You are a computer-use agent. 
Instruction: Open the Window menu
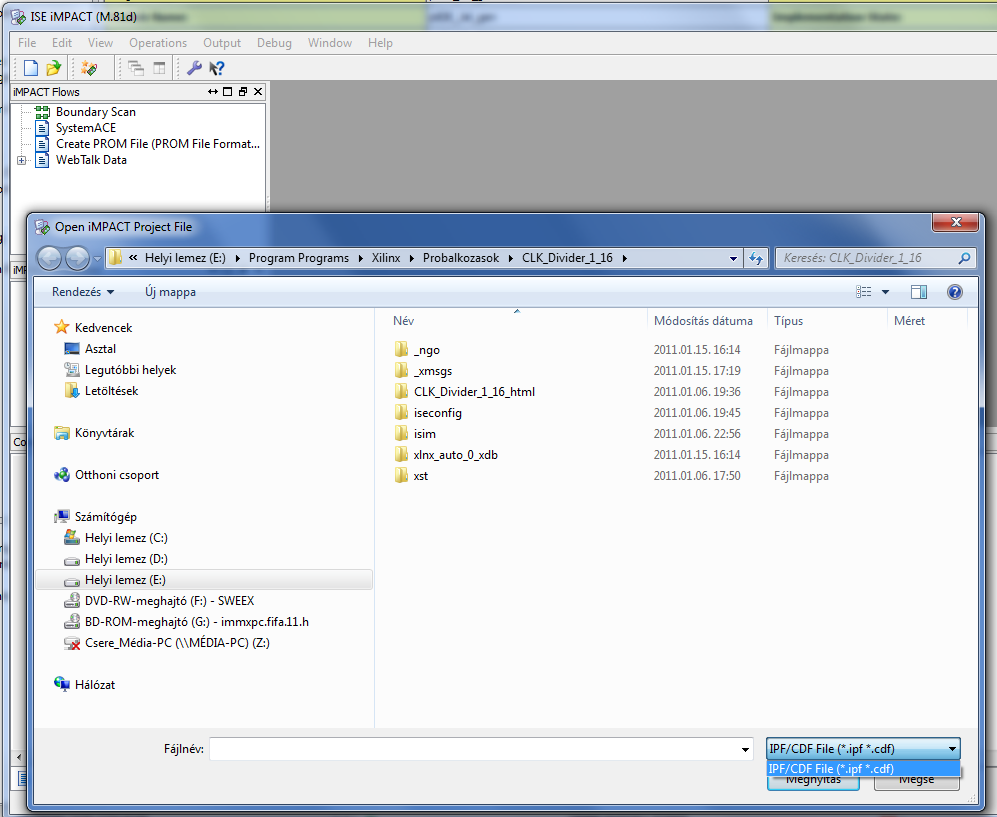[x=329, y=43]
